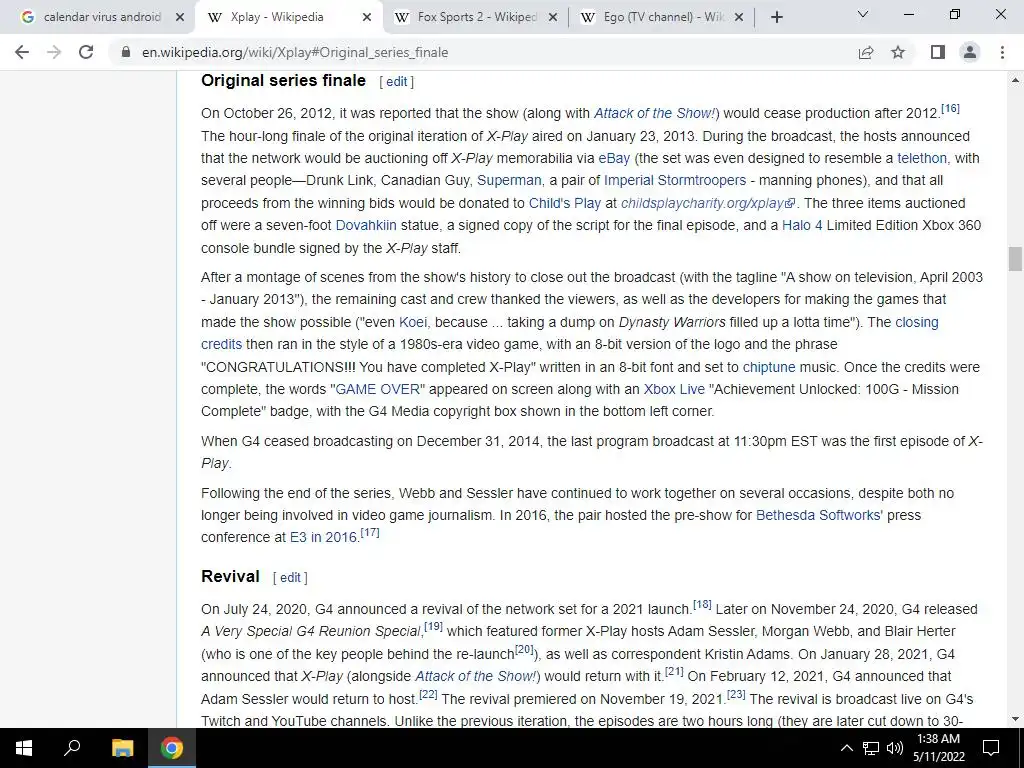Image resolution: width=1024 pixels, height=768 pixels.
Task: Open Imperial Stormtroopers link
Action: pos(675,180)
